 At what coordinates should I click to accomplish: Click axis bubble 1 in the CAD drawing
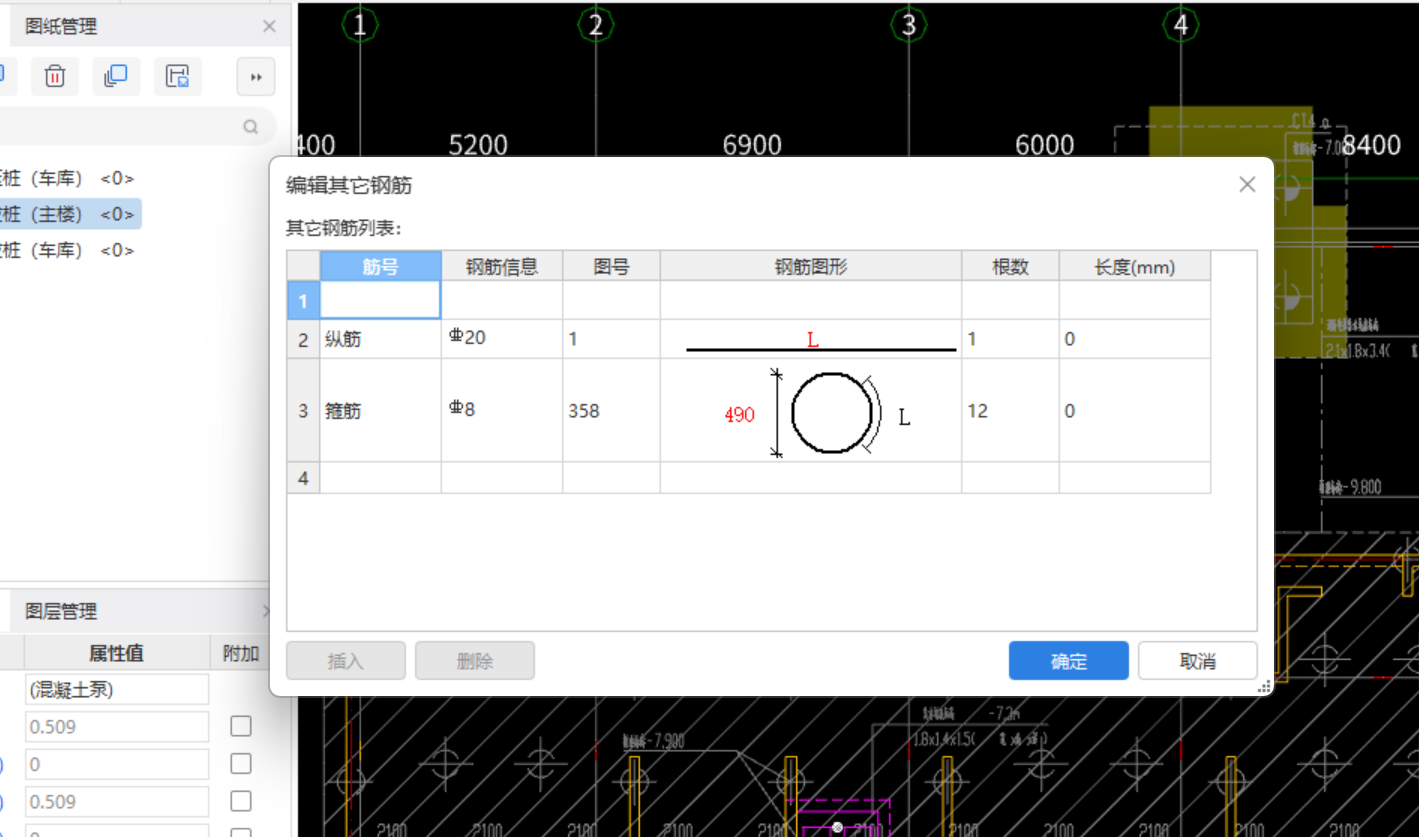pos(360,24)
